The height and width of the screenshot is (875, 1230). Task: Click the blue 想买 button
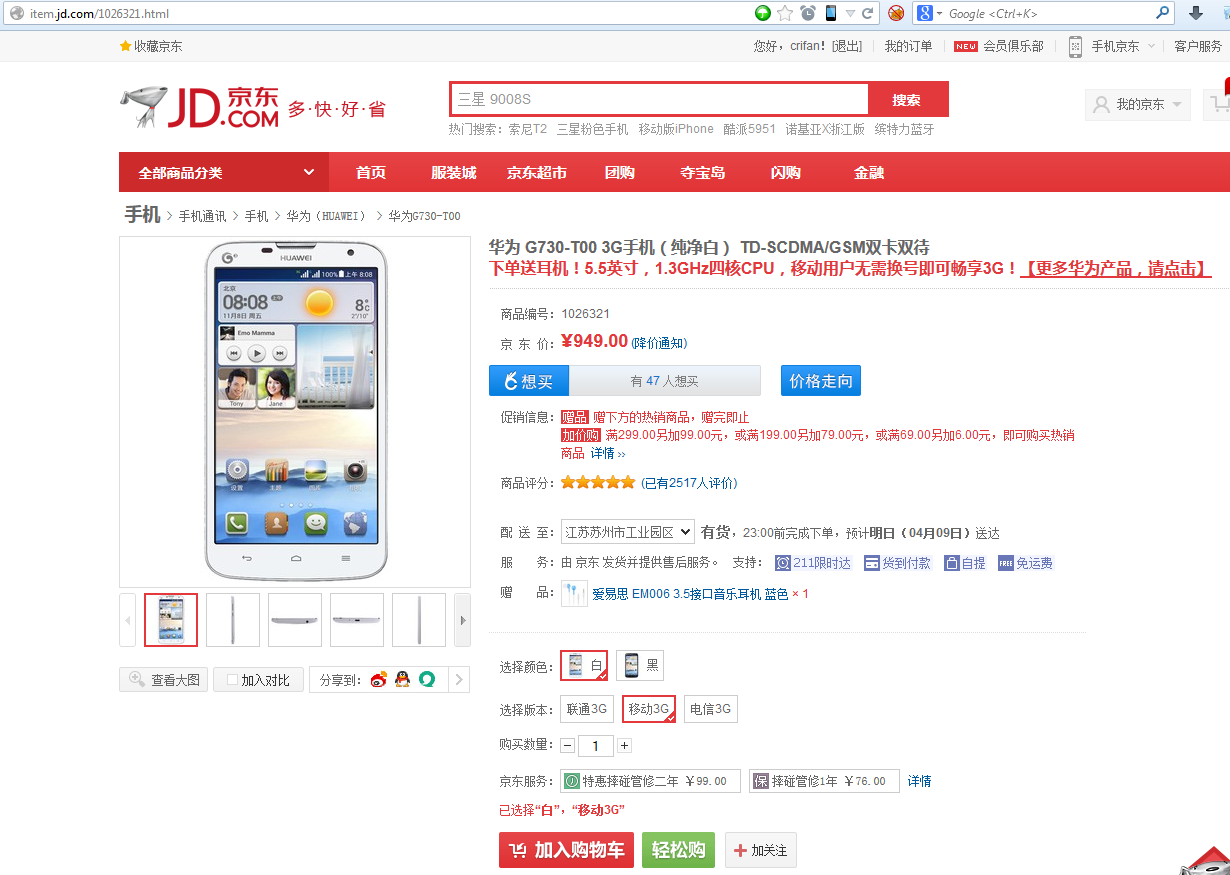pos(529,381)
